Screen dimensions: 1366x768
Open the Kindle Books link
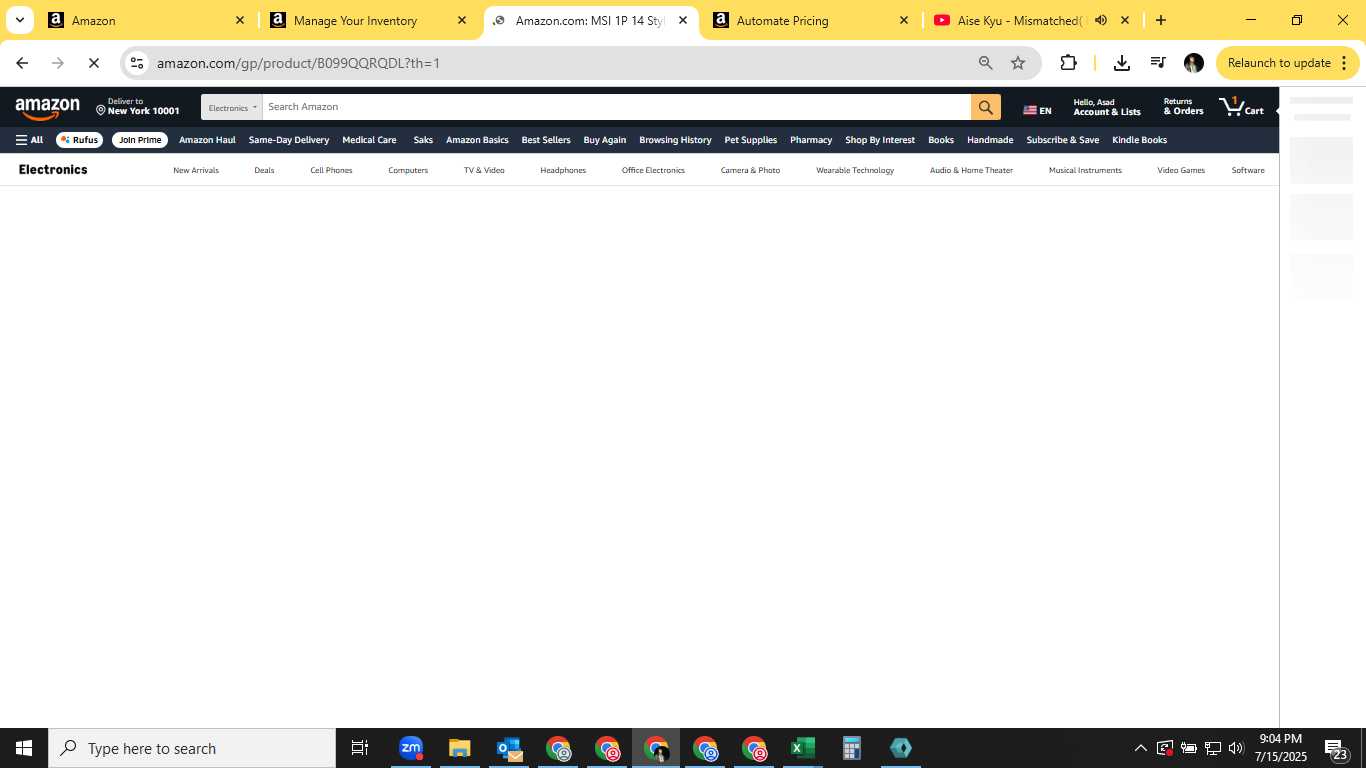[x=1139, y=140]
